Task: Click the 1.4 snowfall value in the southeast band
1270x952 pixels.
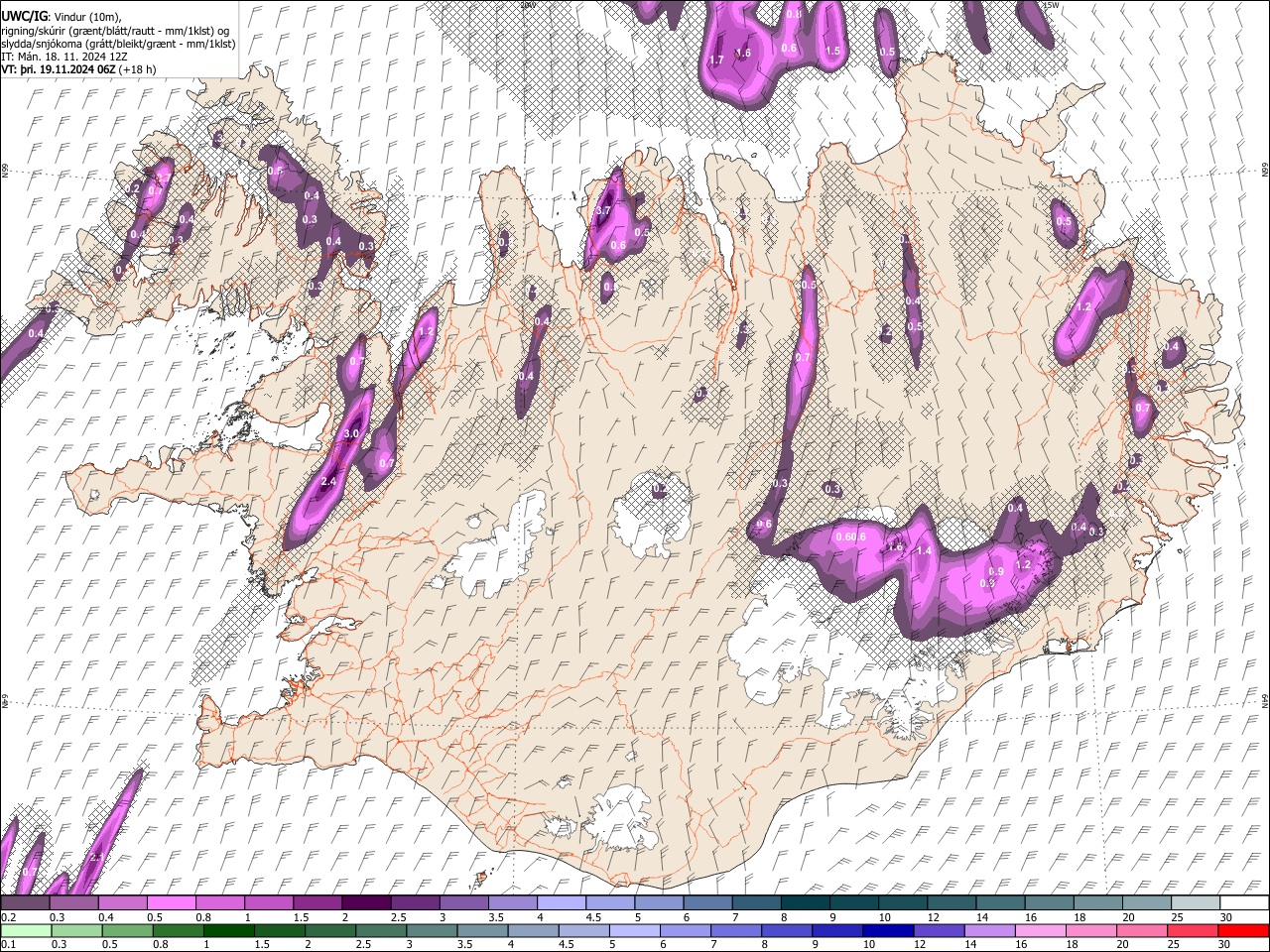Action: coord(924,550)
